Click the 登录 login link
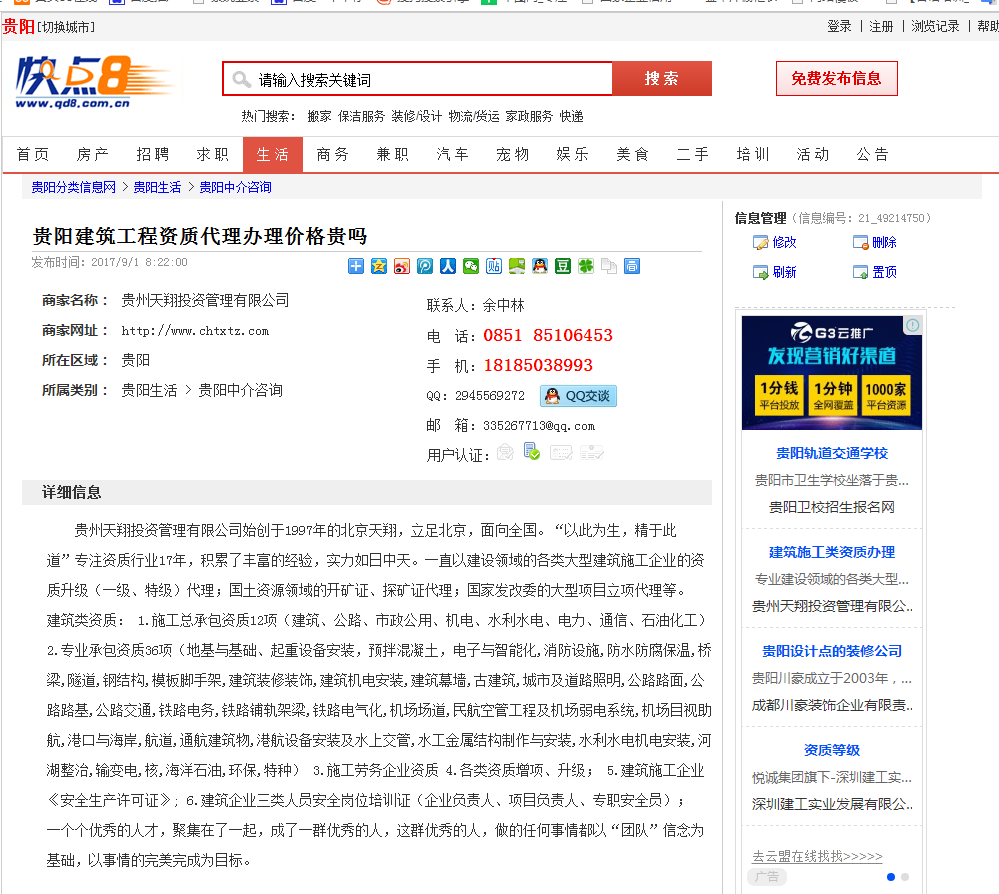Image resolution: width=999 pixels, height=894 pixels. point(839,26)
